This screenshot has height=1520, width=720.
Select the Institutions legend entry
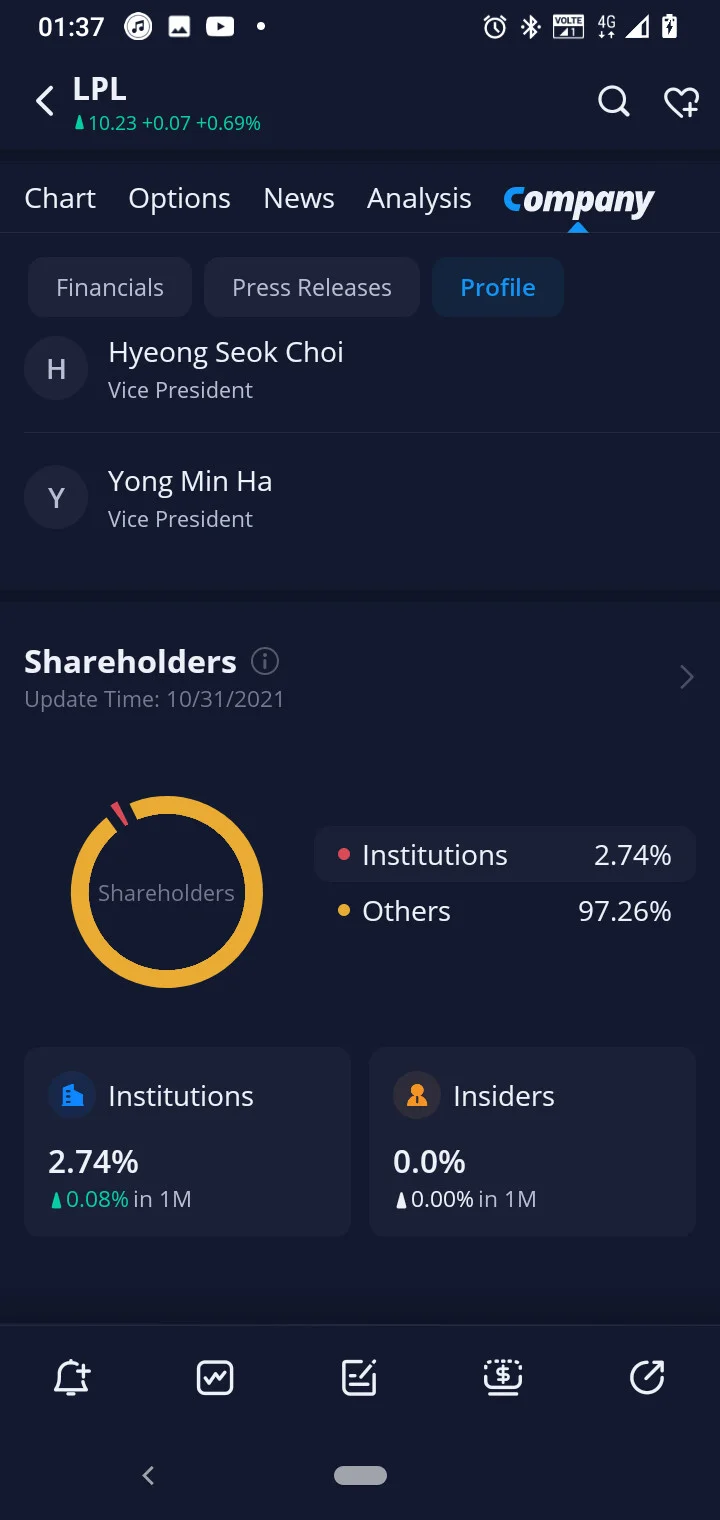505,855
